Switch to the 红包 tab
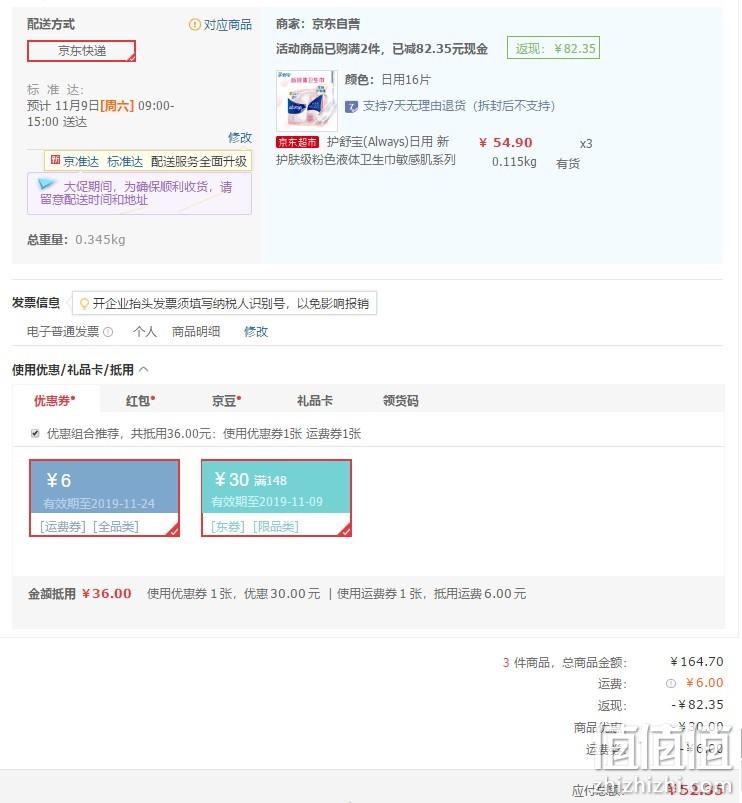The image size is (742, 803). coord(140,400)
